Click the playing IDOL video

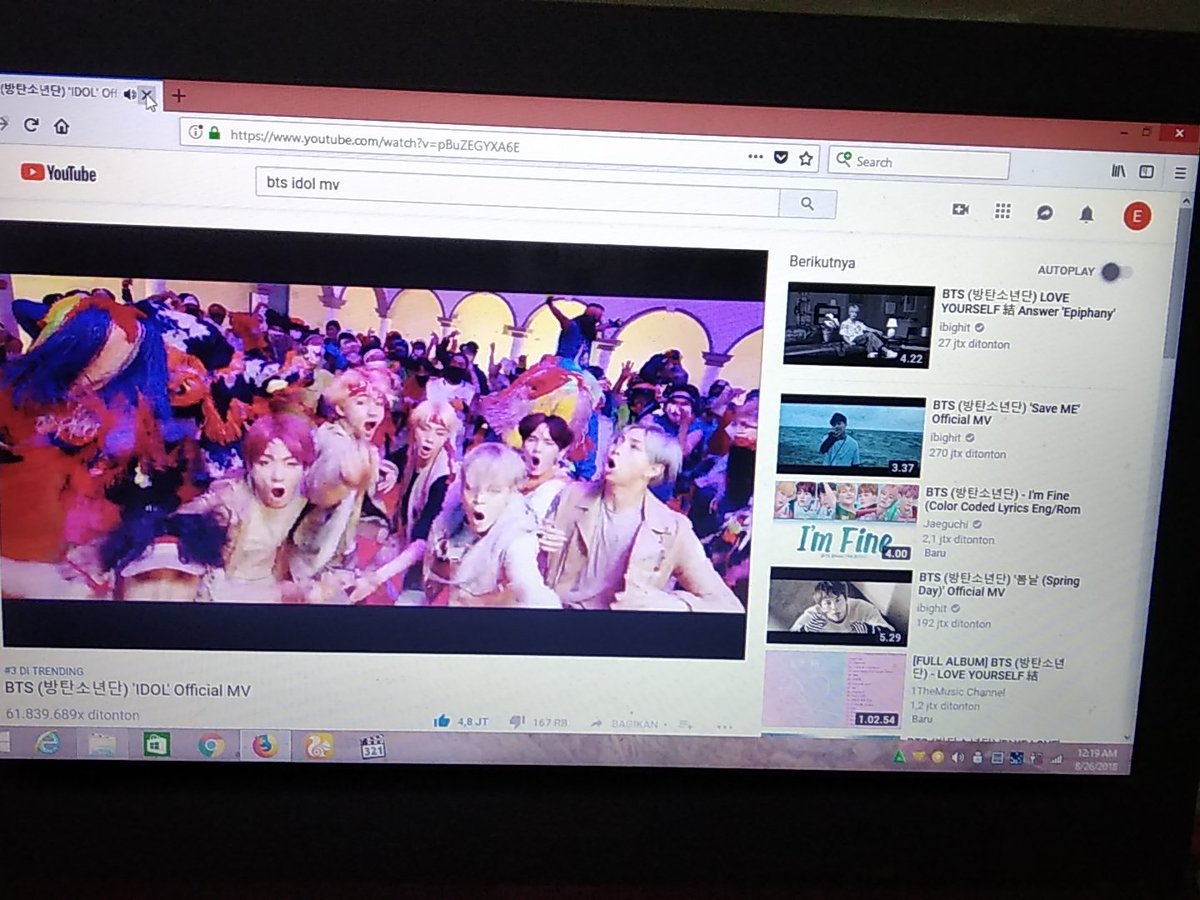(382, 440)
